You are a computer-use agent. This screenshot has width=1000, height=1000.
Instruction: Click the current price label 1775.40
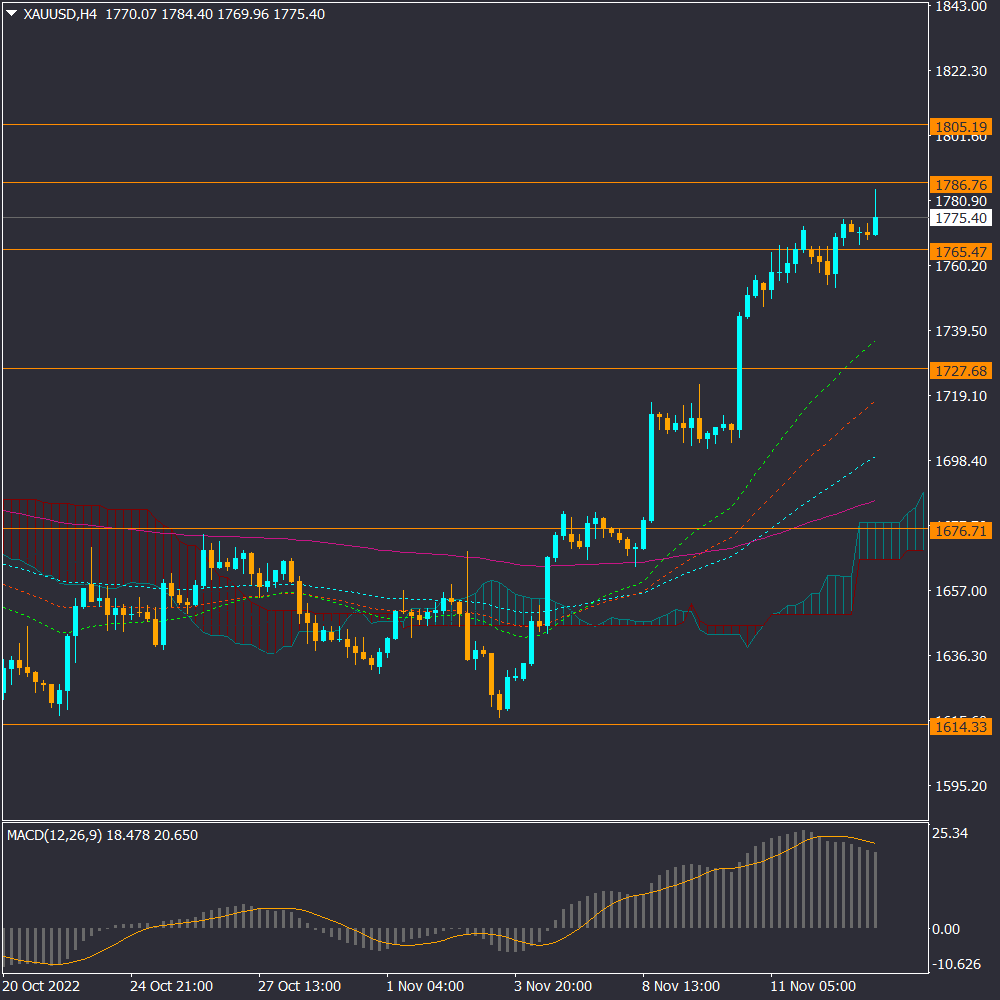pyautogui.click(x=960, y=218)
